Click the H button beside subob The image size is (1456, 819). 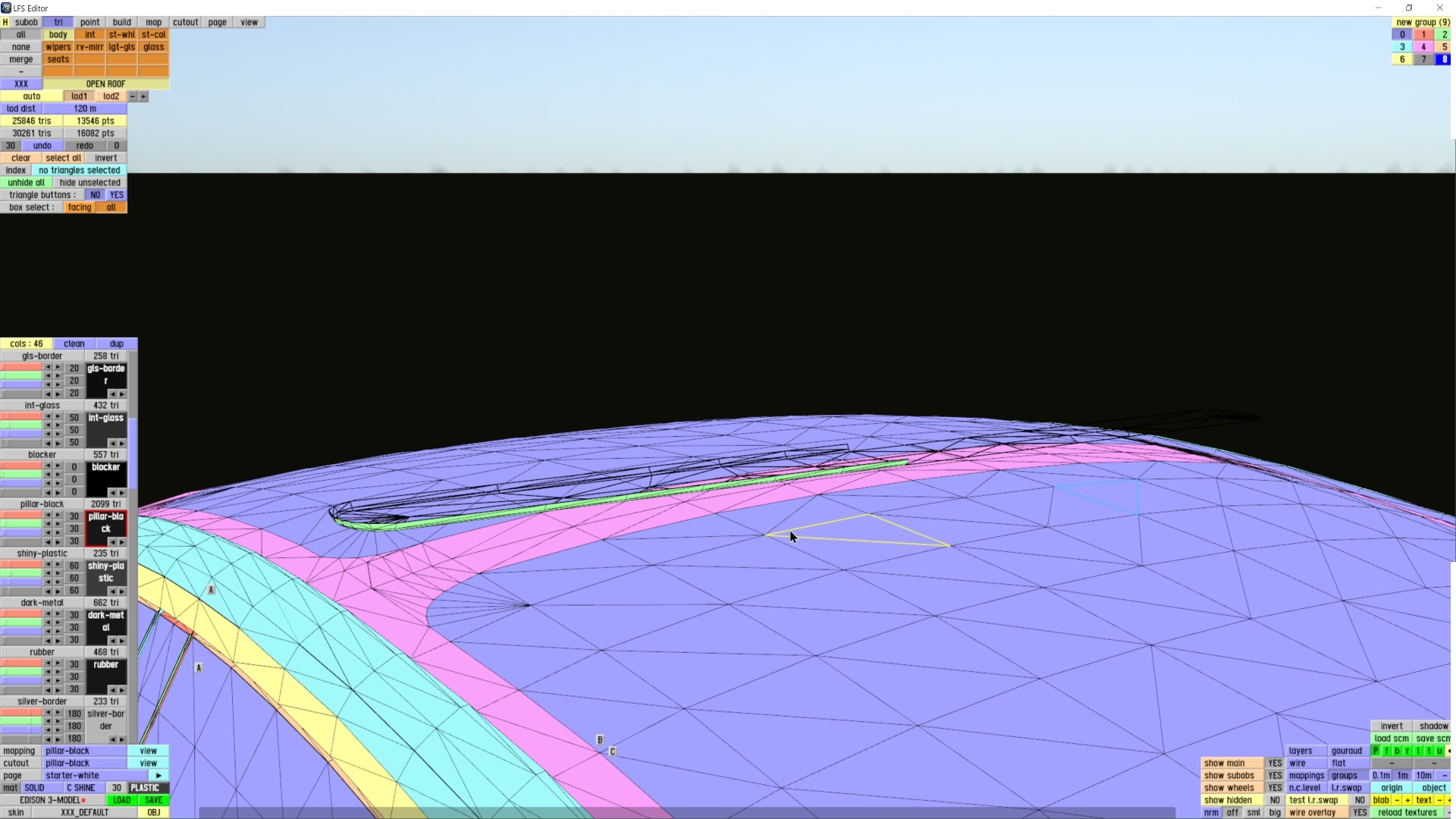[x=5, y=22]
